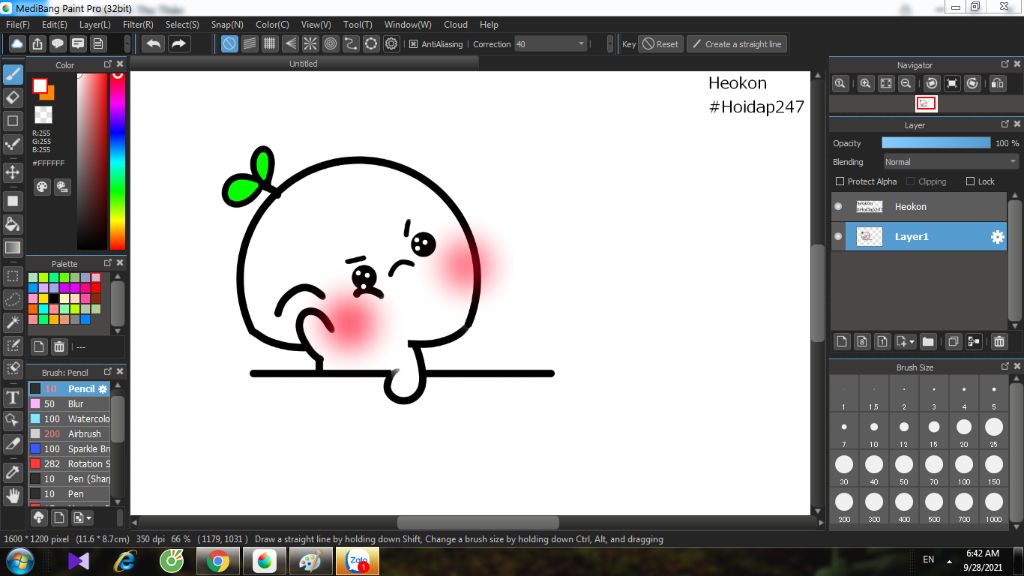Open the Layer menu

(x=95, y=25)
